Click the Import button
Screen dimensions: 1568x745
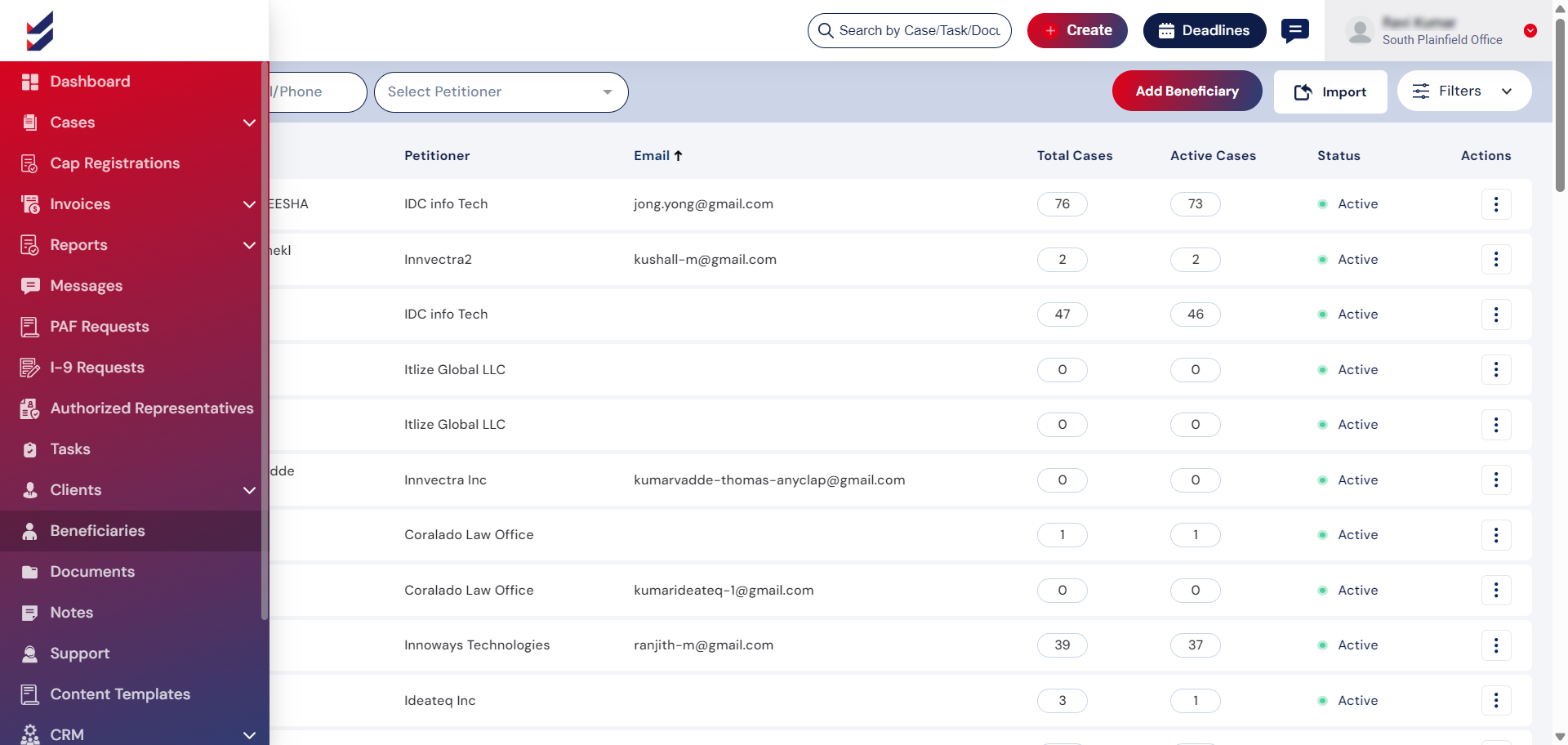(1330, 92)
